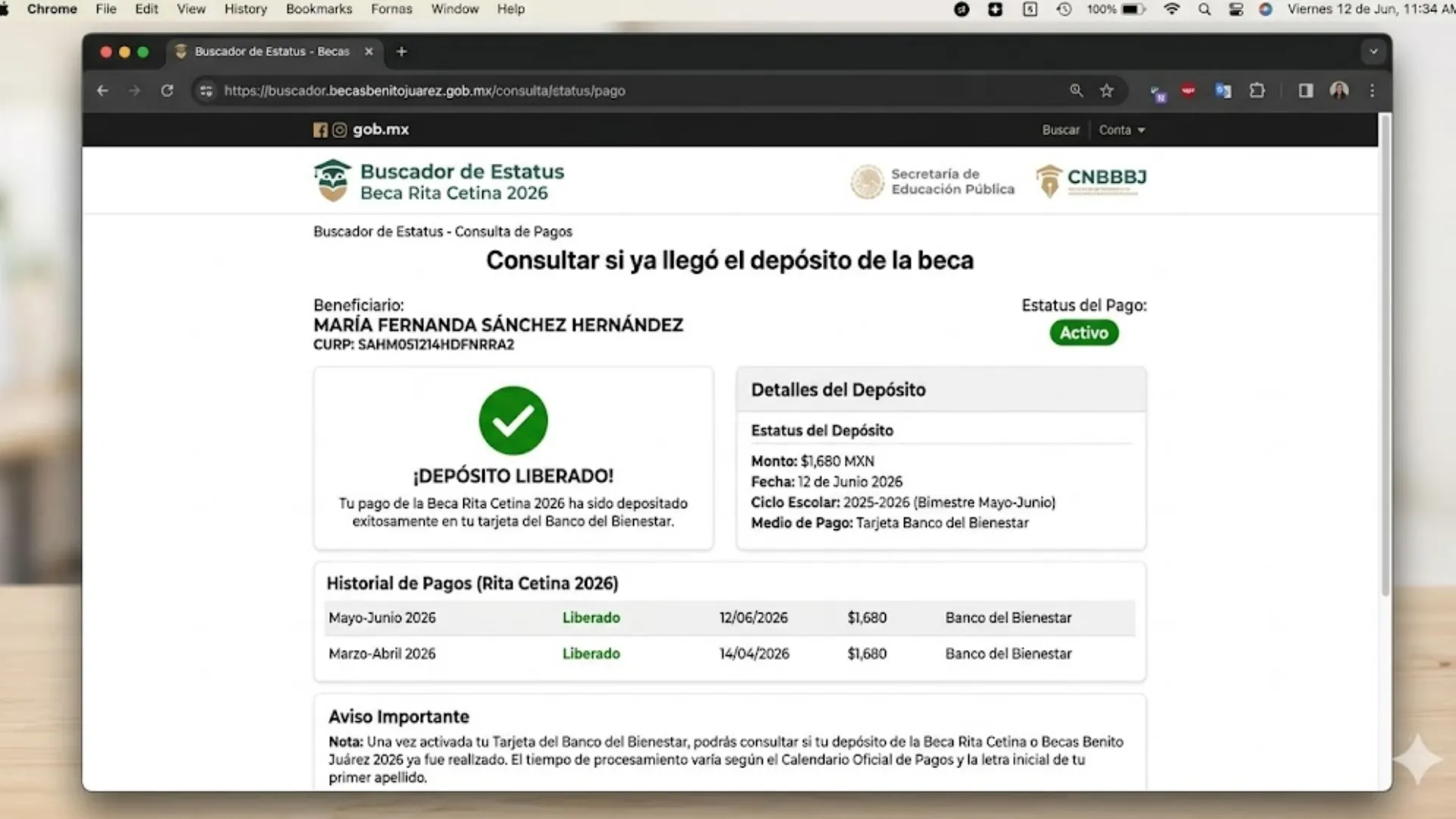Click the red extension icon in toolbar
Image resolution: width=1456 pixels, height=819 pixels.
(1188, 91)
